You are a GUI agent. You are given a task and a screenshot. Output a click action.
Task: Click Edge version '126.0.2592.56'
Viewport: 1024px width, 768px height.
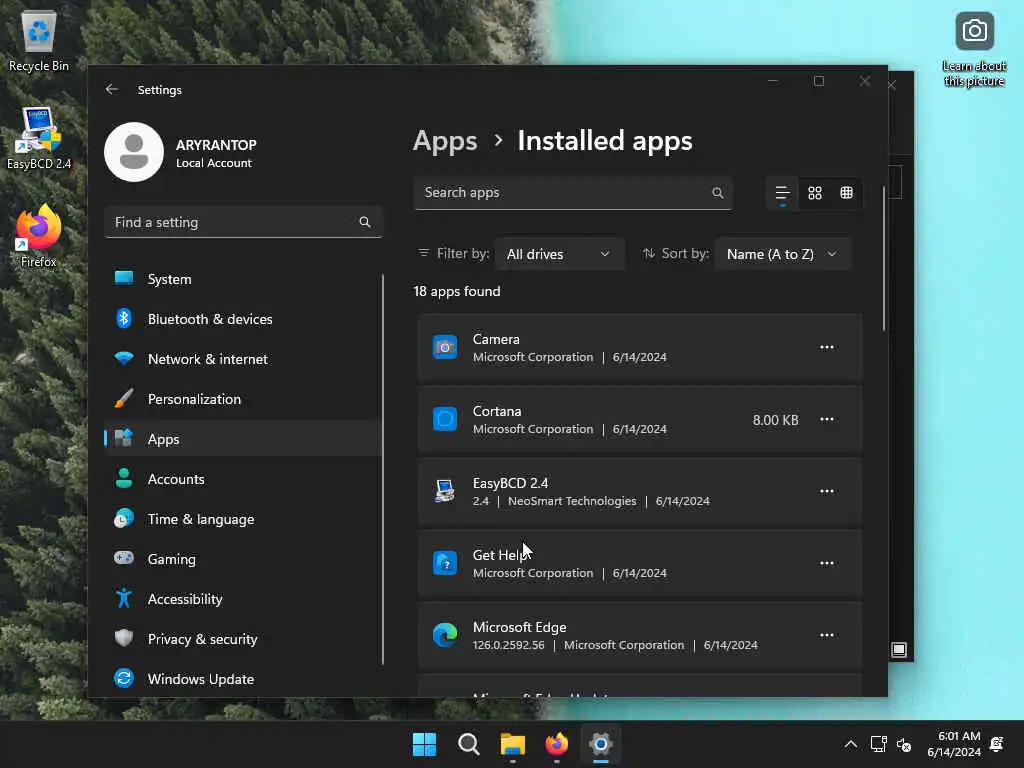click(508, 645)
